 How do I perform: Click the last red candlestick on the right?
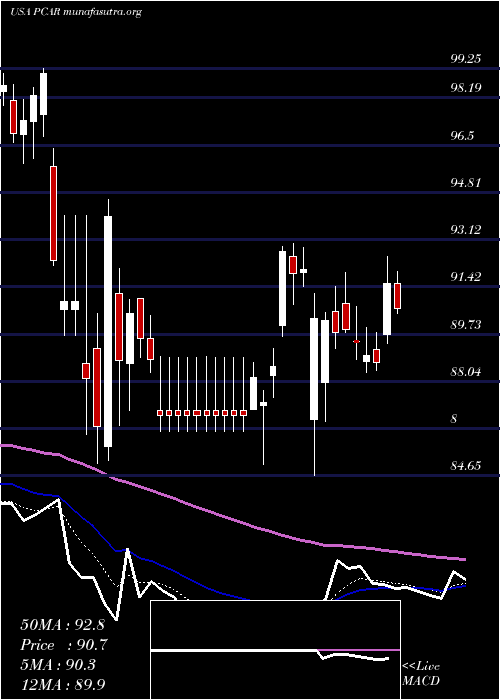click(x=397, y=295)
